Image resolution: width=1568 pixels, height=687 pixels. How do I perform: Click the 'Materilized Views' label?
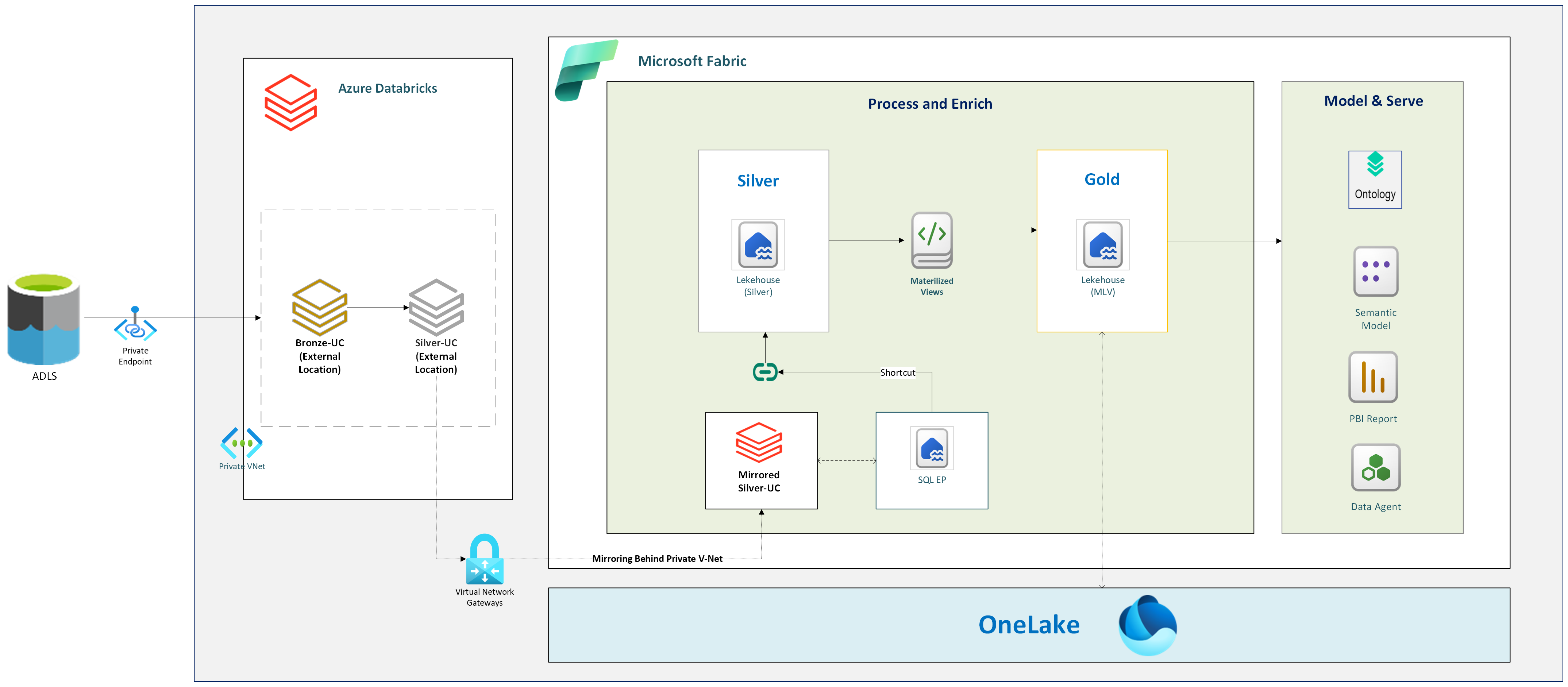coord(931,286)
